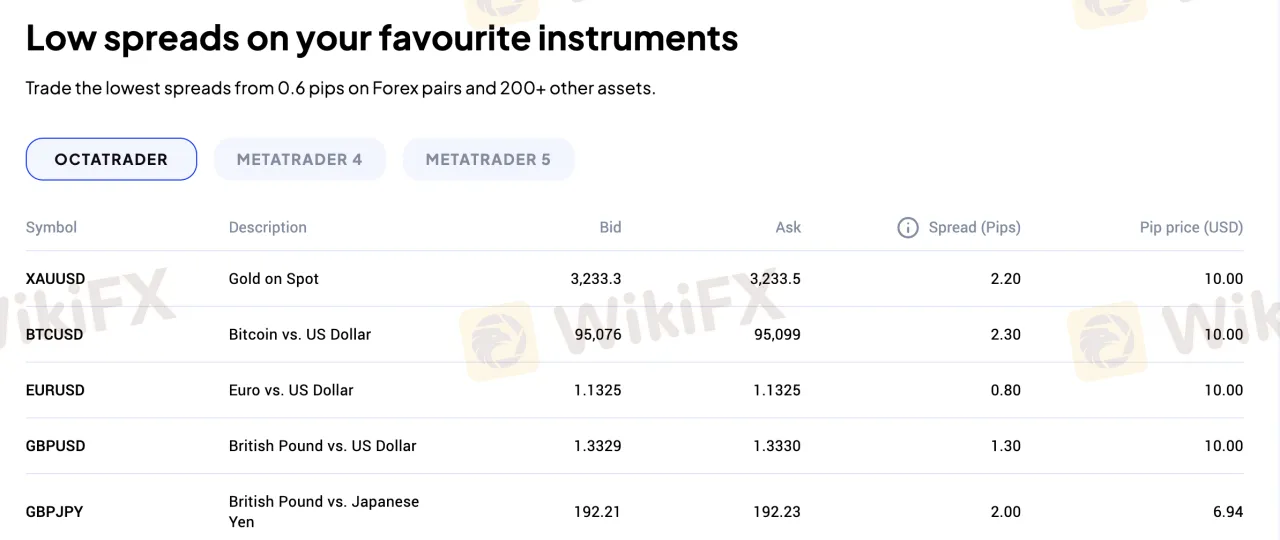Image resolution: width=1280 pixels, height=540 pixels.
Task: Click the XAUUSD symbol
Action: pos(56,279)
